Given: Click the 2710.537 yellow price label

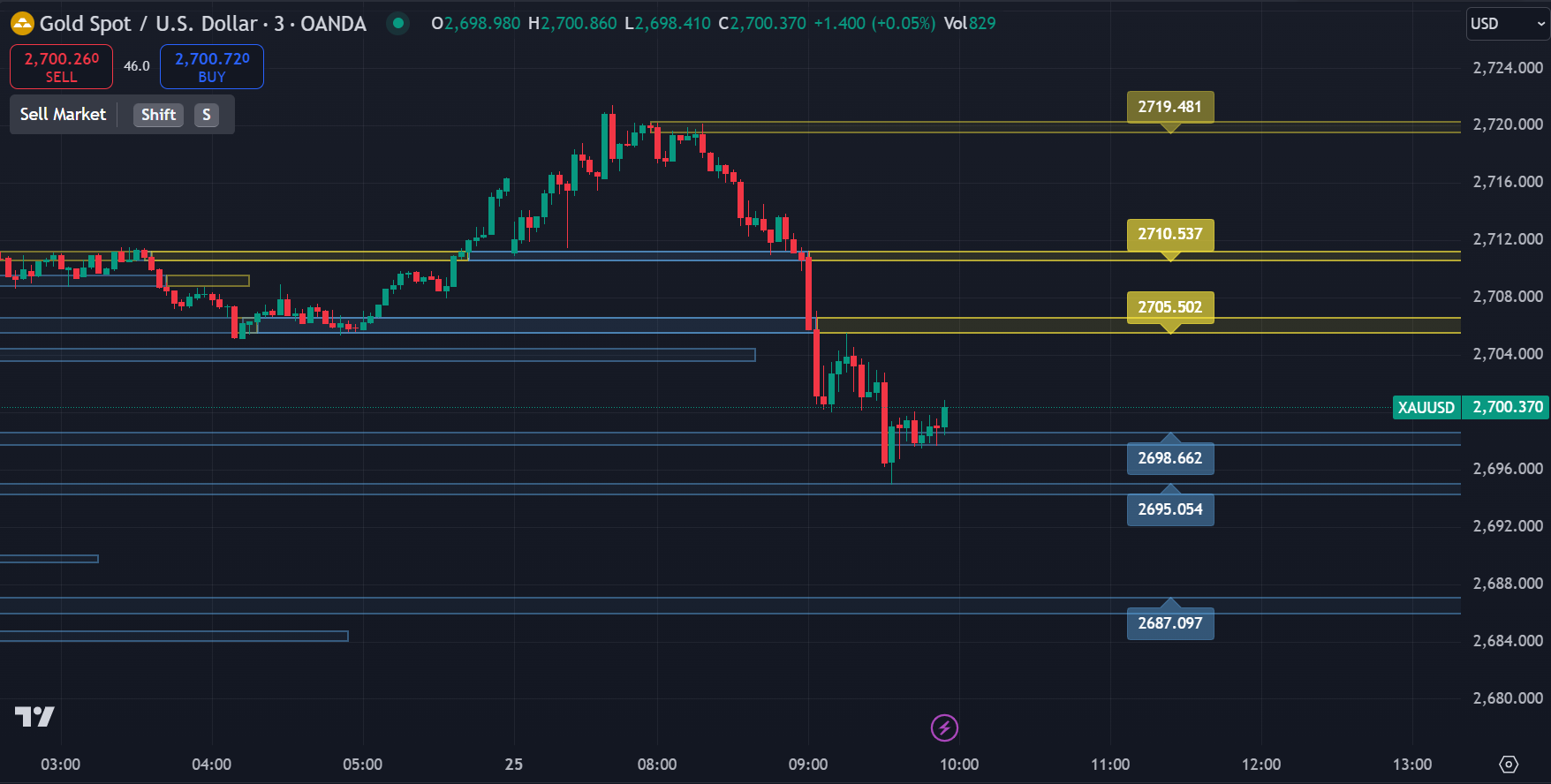Looking at the screenshot, I should click(1170, 234).
